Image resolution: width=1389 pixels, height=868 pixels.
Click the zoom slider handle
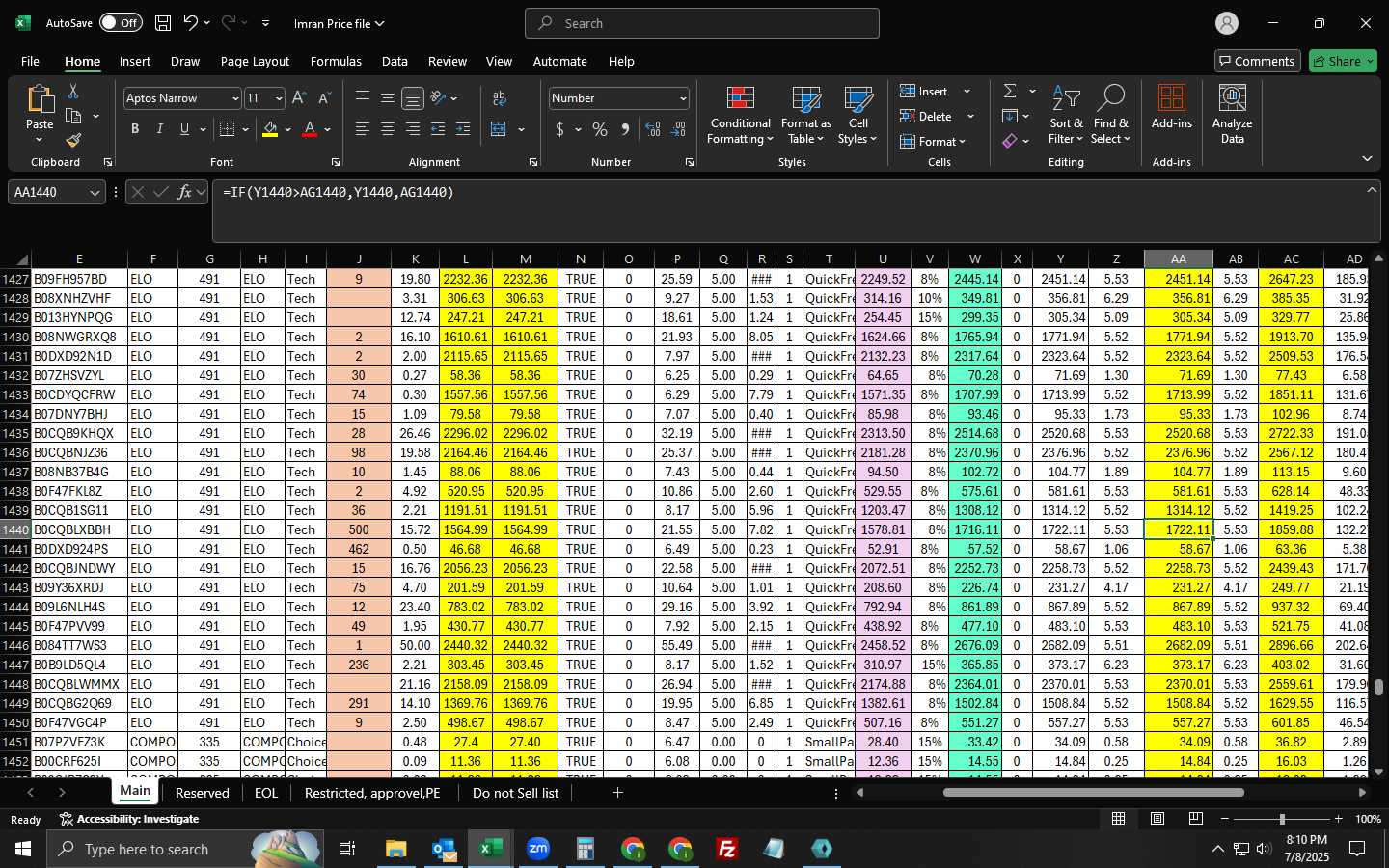tap(1282, 819)
